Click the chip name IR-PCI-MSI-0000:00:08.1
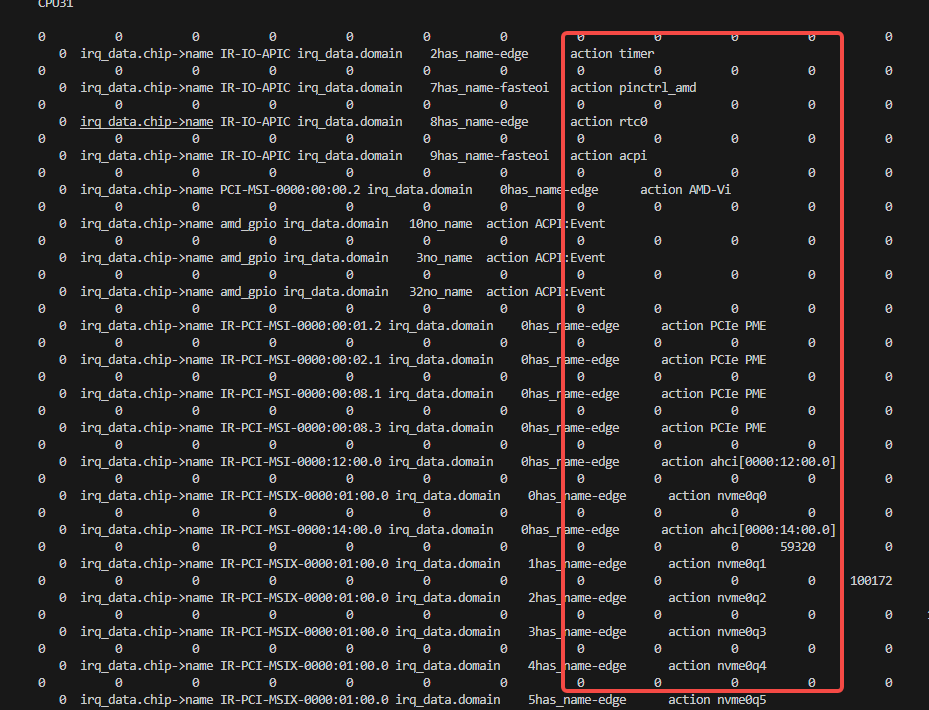 (x=301, y=394)
